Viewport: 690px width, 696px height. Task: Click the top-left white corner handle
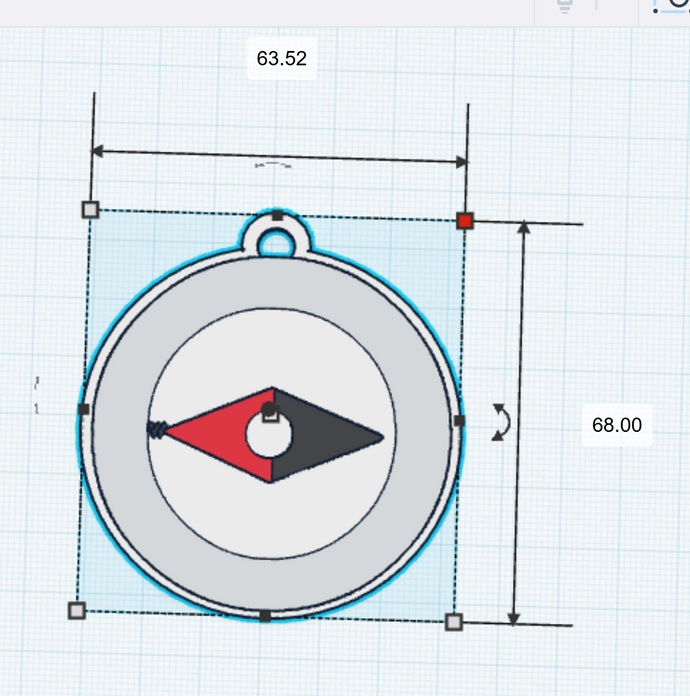tap(90, 209)
